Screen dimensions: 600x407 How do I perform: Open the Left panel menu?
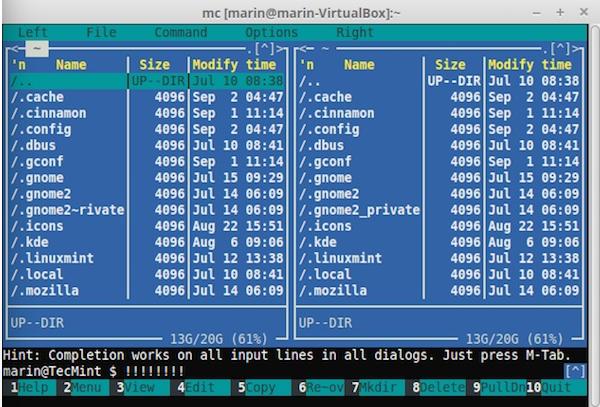click(33, 32)
